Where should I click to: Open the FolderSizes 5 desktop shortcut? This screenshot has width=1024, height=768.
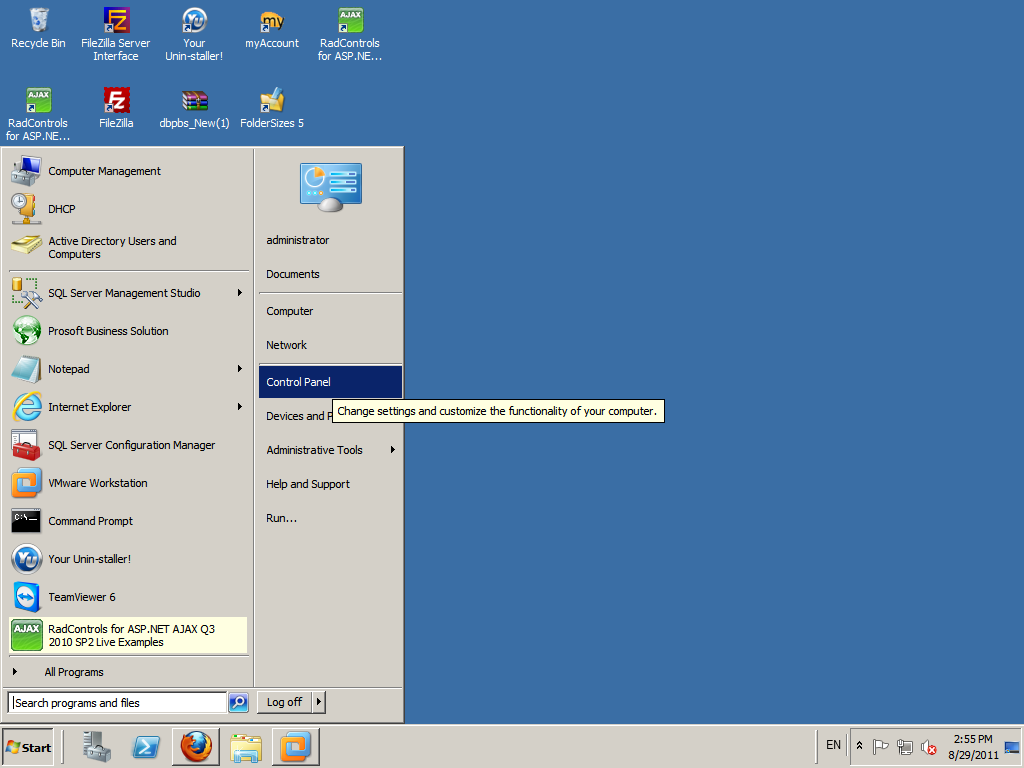pos(272,108)
